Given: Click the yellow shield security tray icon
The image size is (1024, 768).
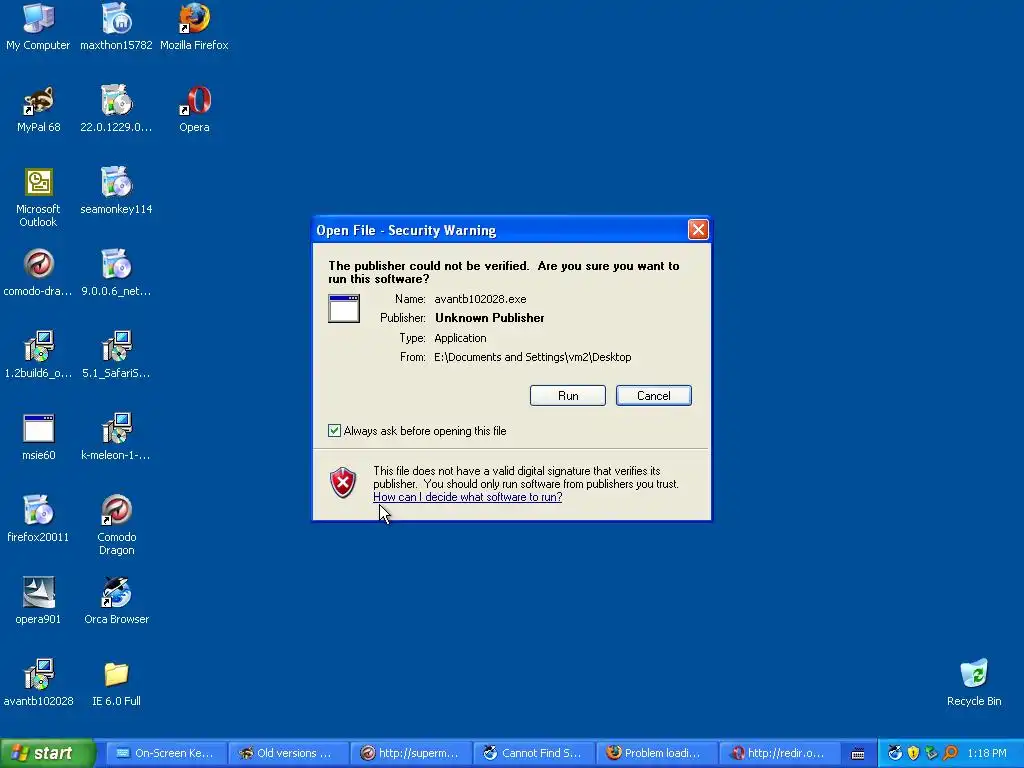Looking at the screenshot, I should click(x=914, y=753).
